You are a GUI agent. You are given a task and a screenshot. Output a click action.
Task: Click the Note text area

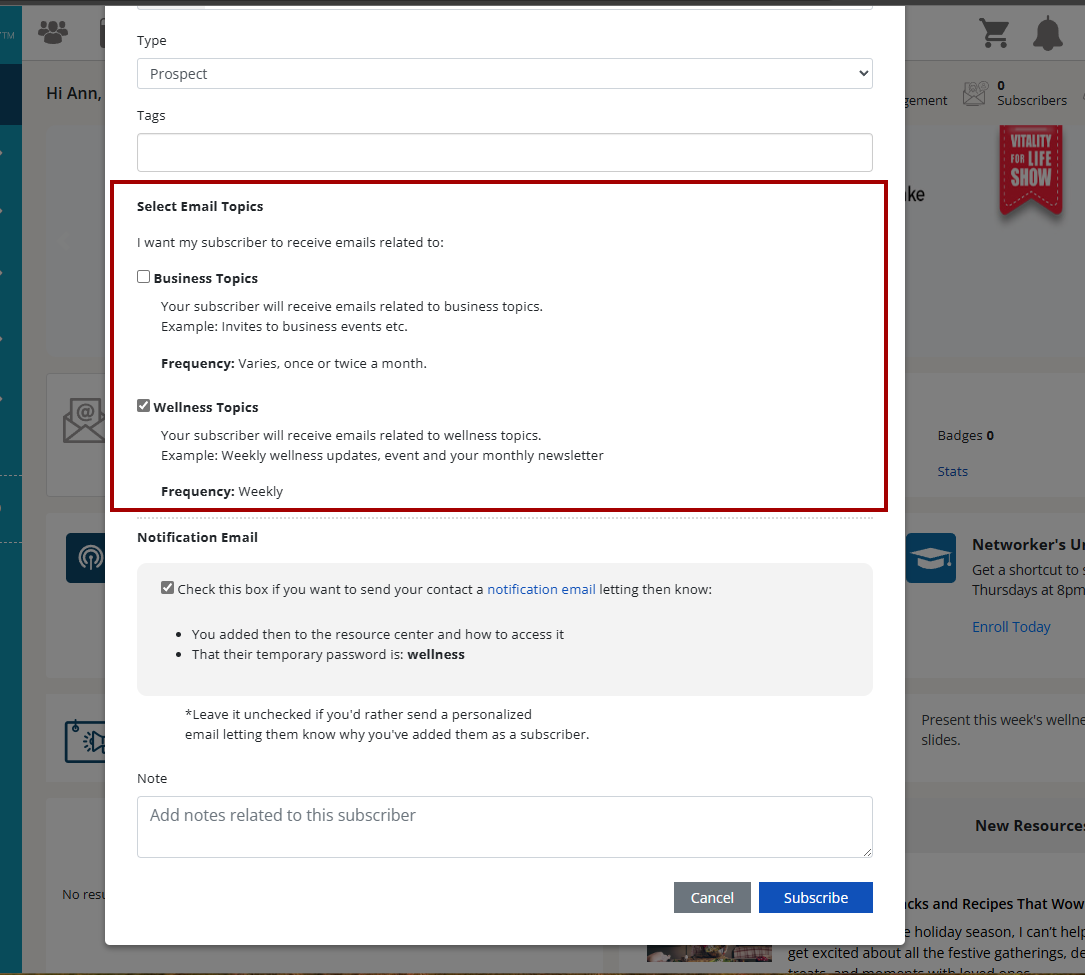coord(504,826)
